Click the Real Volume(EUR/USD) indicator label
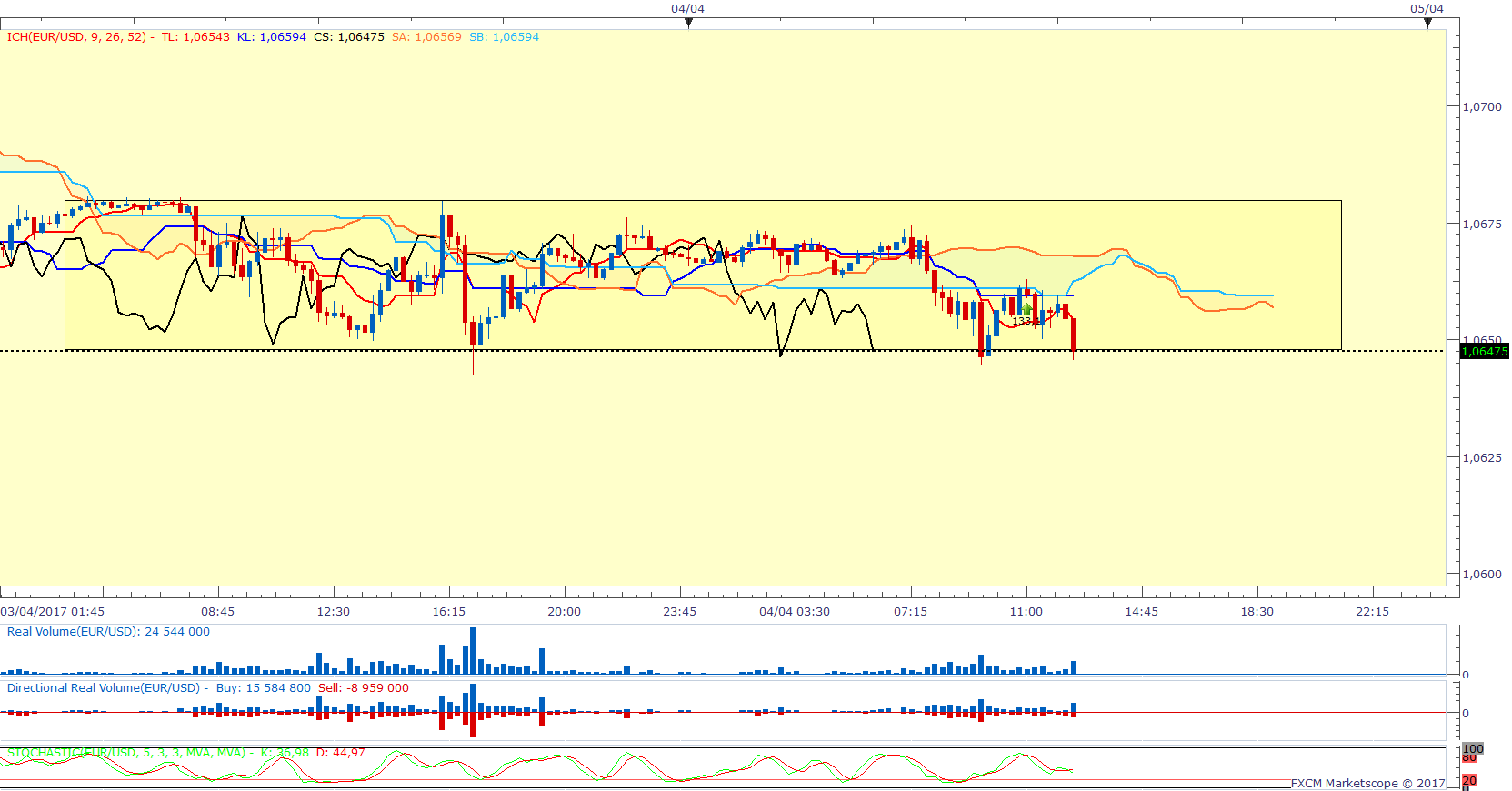Screen dimensions: 1512x791 pyautogui.click(x=73, y=632)
